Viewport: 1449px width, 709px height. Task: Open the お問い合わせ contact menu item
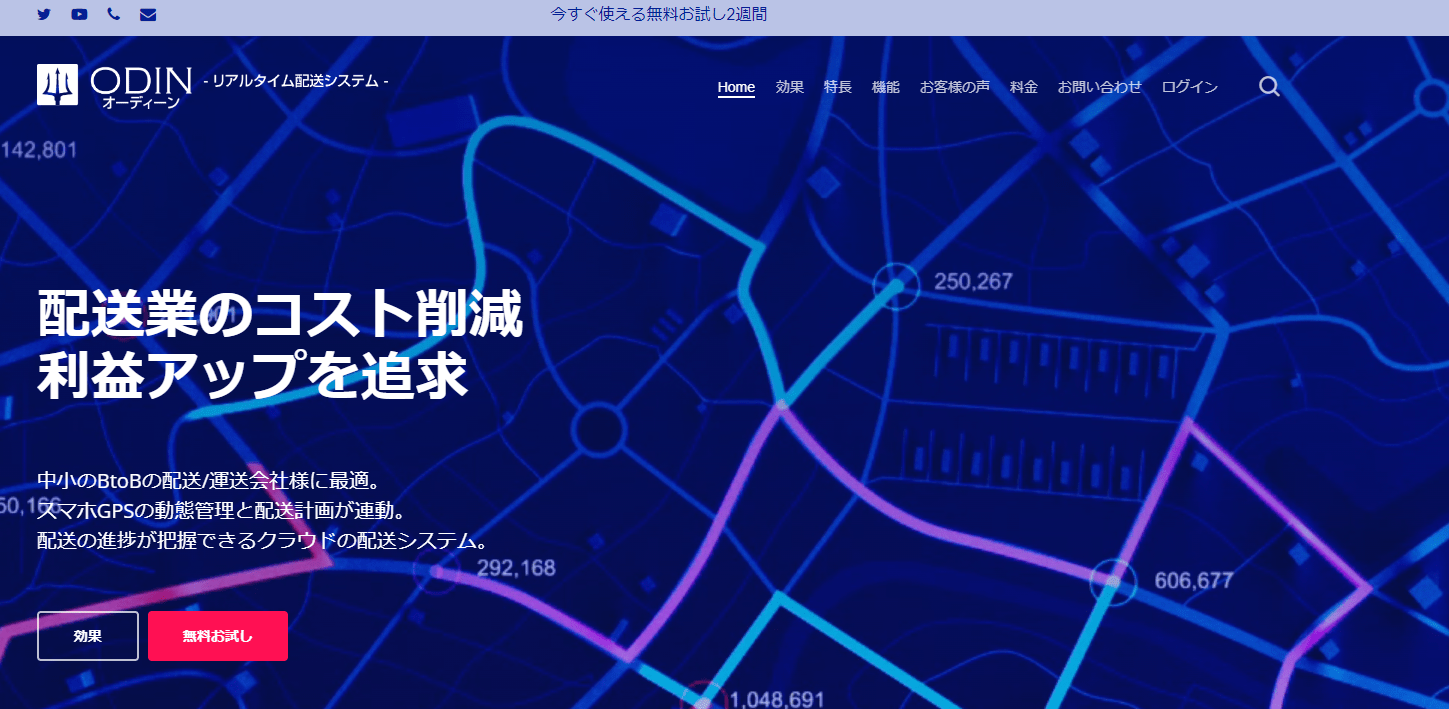point(1099,87)
